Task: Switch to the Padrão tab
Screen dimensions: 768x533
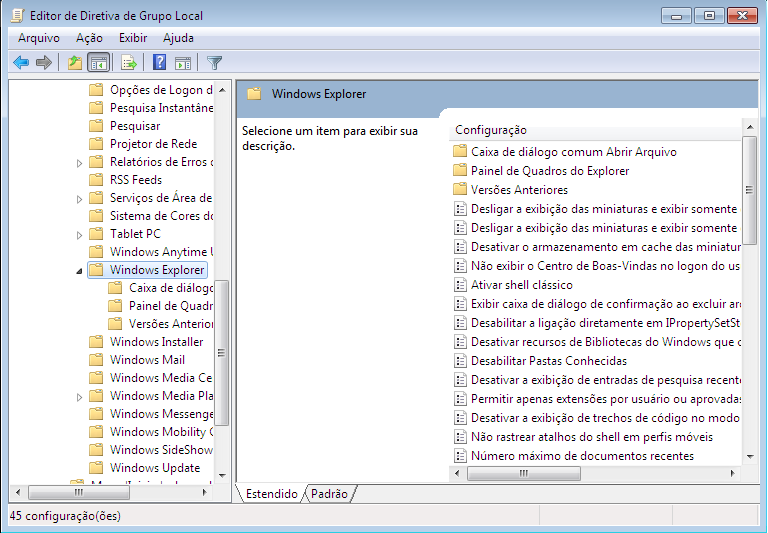Action: [x=329, y=494]
